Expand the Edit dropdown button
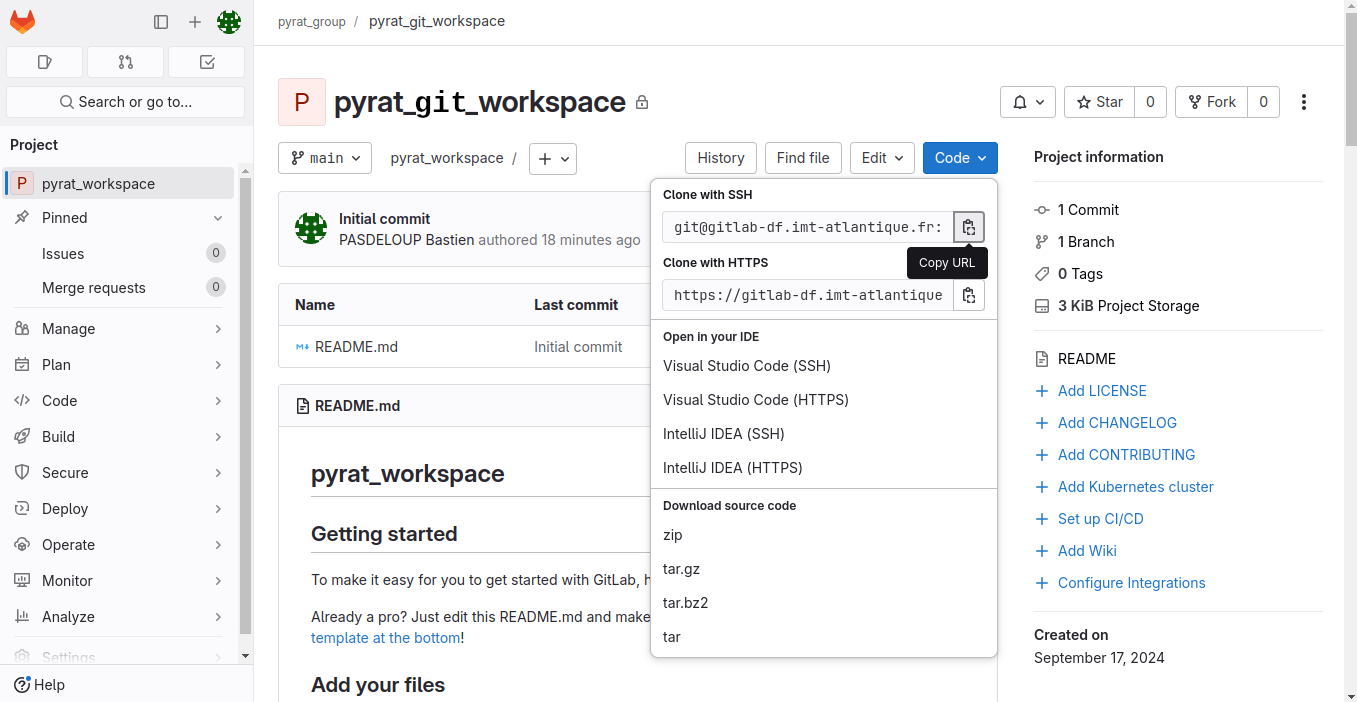Screen dimensions: 1357x702 (x=882, y=158)
